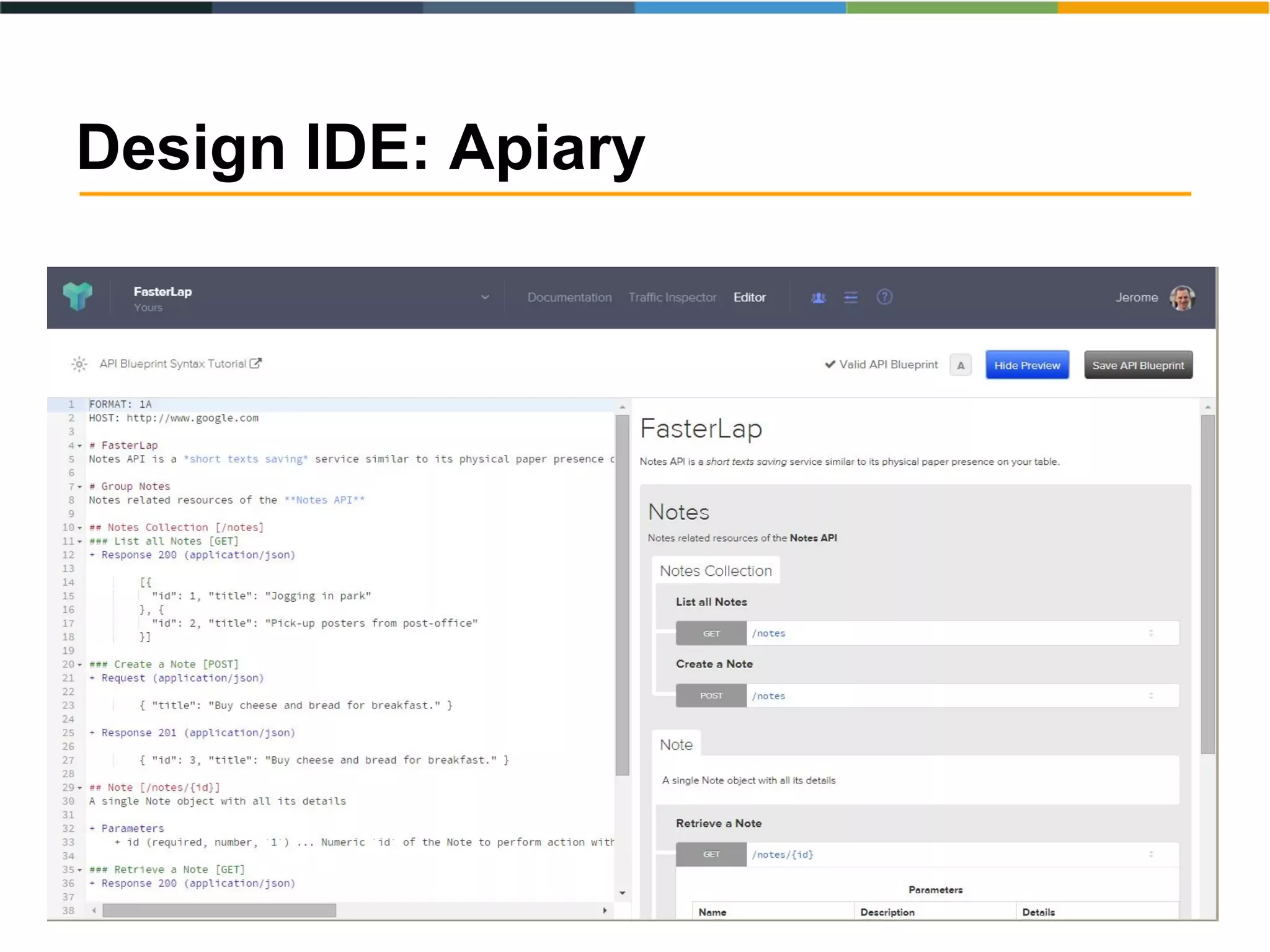Click the gear icon beside Syntax Tutorial
This screenshot has height=952, width=1270.
click(x=79, y=364)
